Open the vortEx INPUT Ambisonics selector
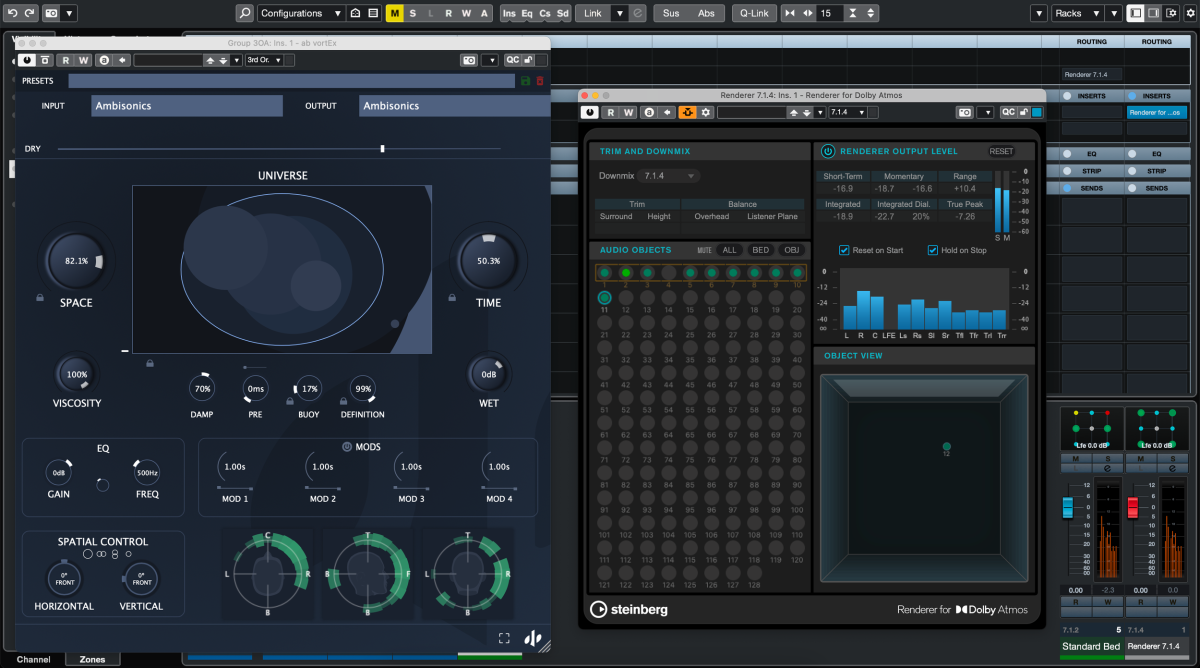The width and height of the screenshot is (1200, 668). pyautogui.click(x=188, y=106)
